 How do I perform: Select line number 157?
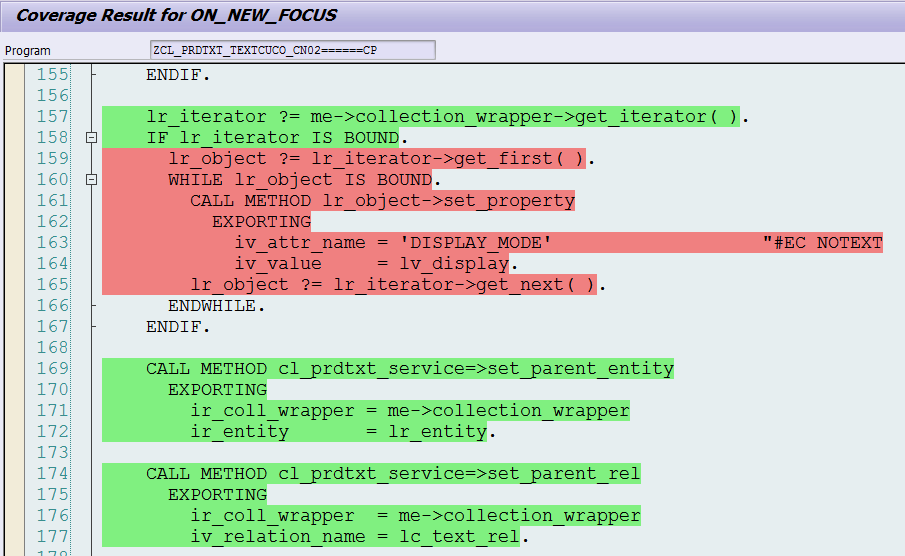click(53, 117)
